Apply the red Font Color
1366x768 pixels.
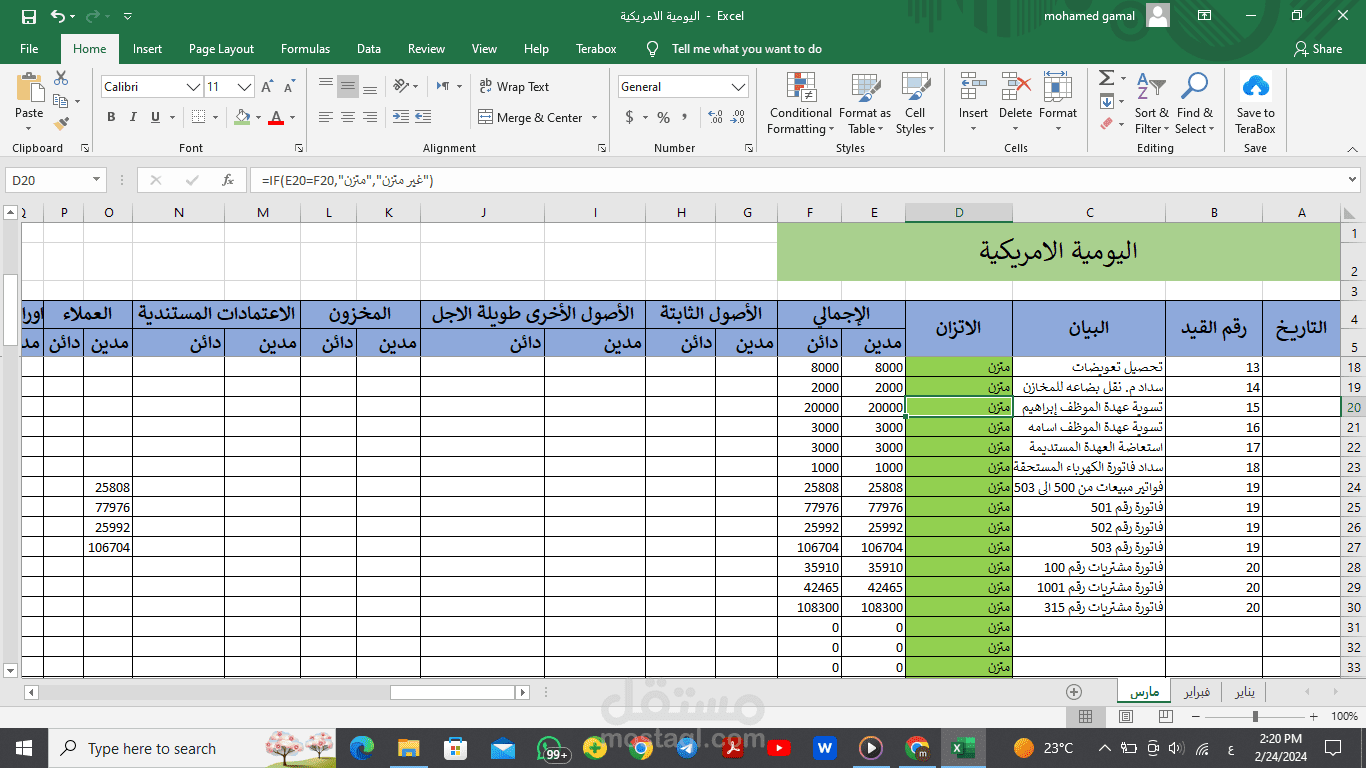(276, 118)
